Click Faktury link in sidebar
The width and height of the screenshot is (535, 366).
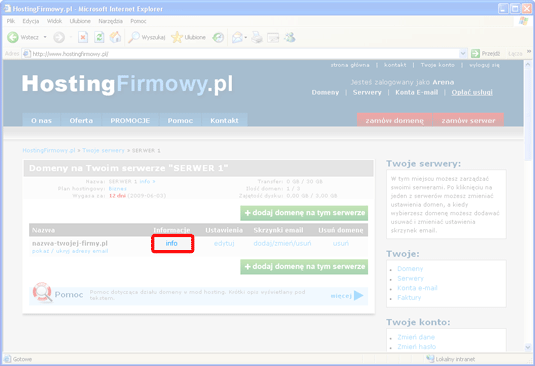[409, 297]
